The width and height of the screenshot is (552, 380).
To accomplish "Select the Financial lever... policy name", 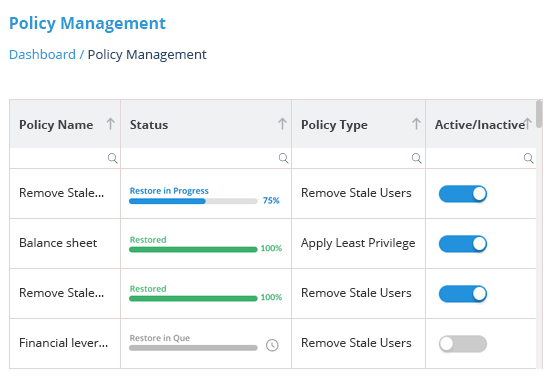I will point(63,343).
